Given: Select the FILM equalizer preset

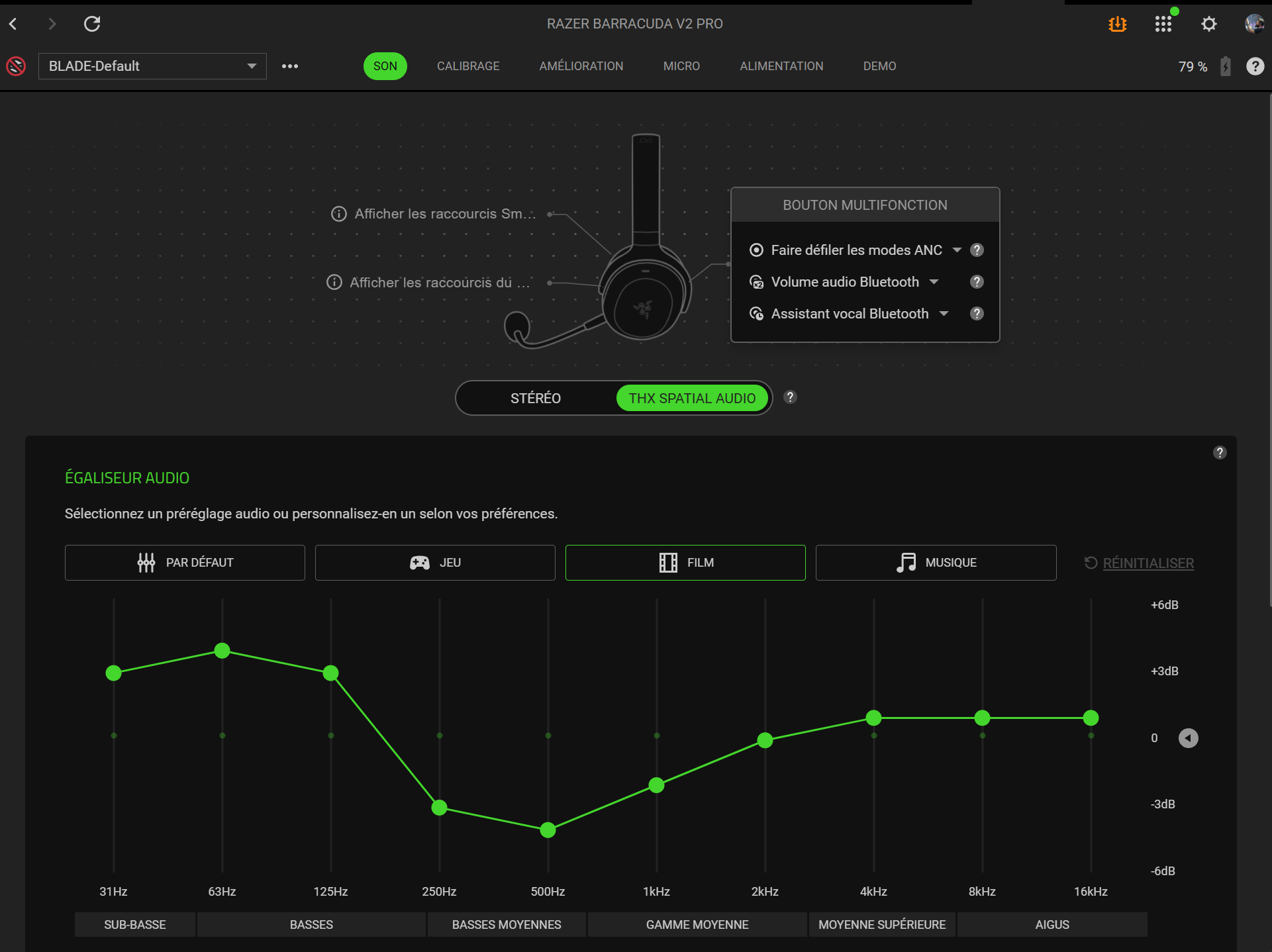Looking at the screenshot, I should 685,563.
